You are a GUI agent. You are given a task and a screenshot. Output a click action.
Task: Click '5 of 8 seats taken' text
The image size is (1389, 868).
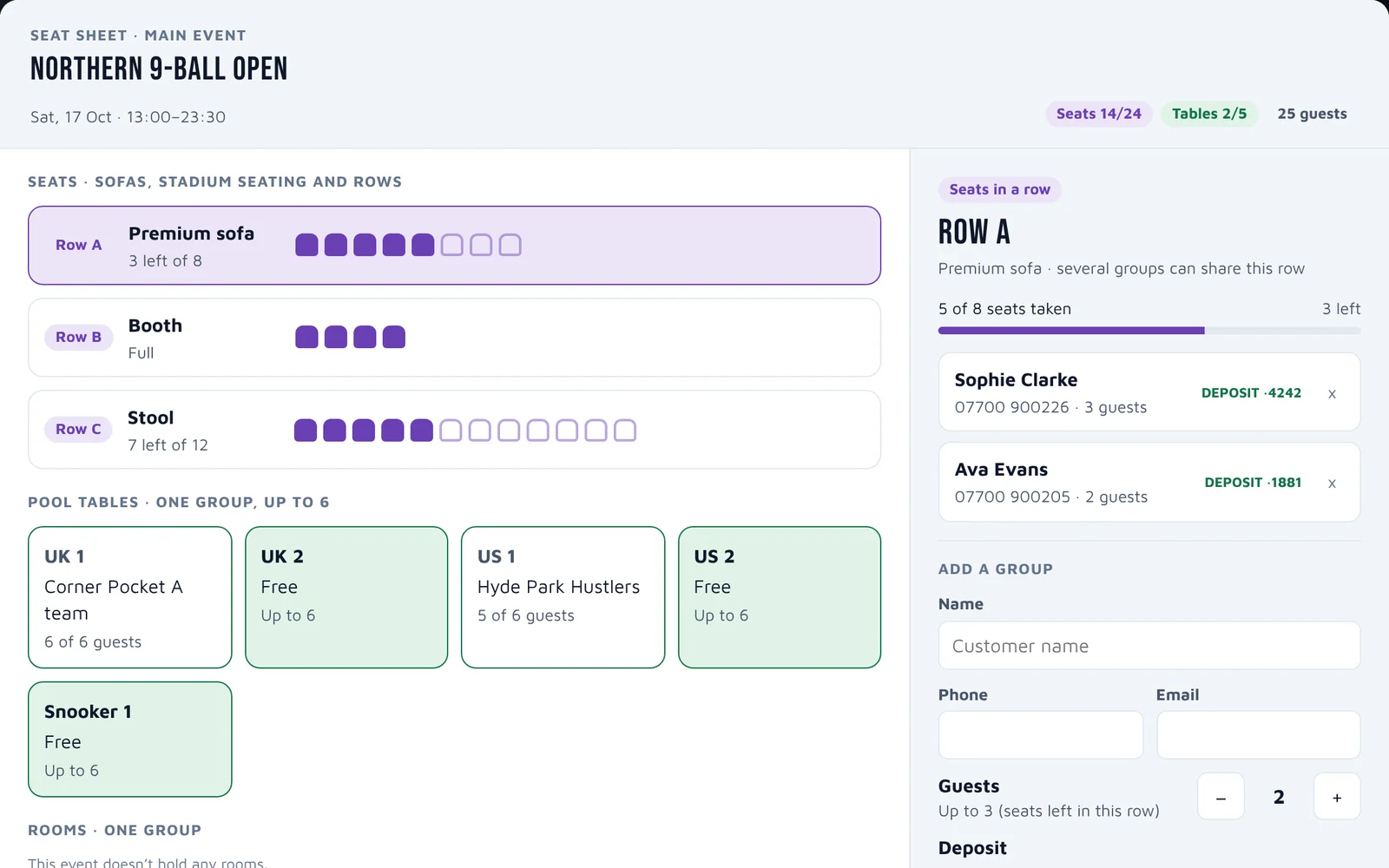click(1004, 309)
